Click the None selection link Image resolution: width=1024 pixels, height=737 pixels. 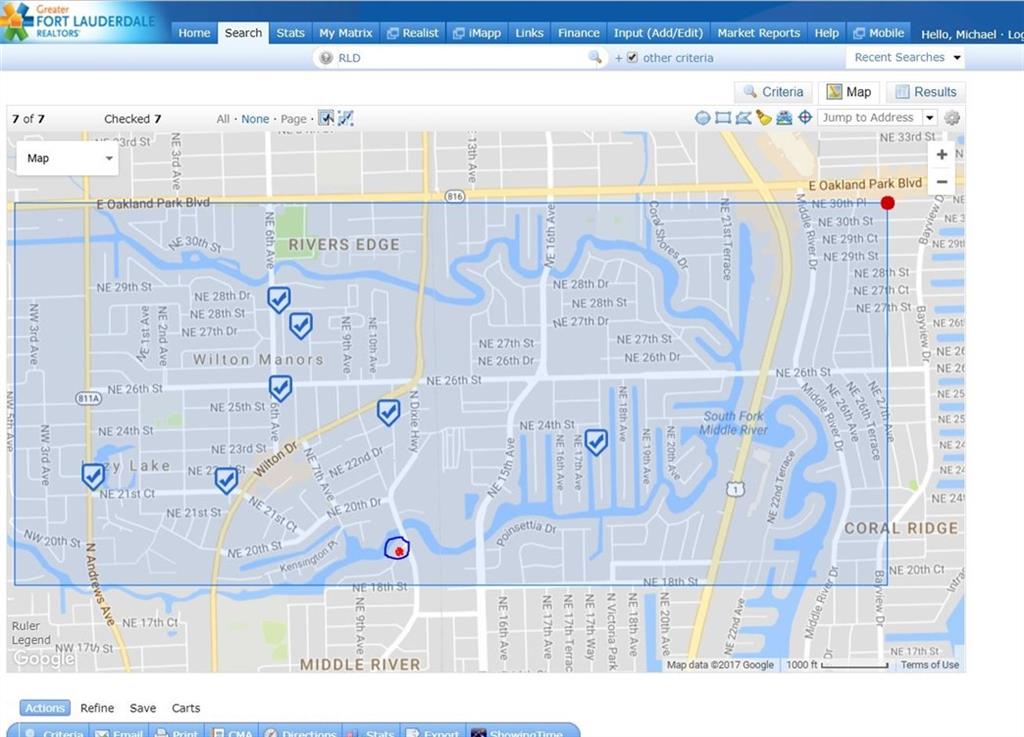(255, 119)
